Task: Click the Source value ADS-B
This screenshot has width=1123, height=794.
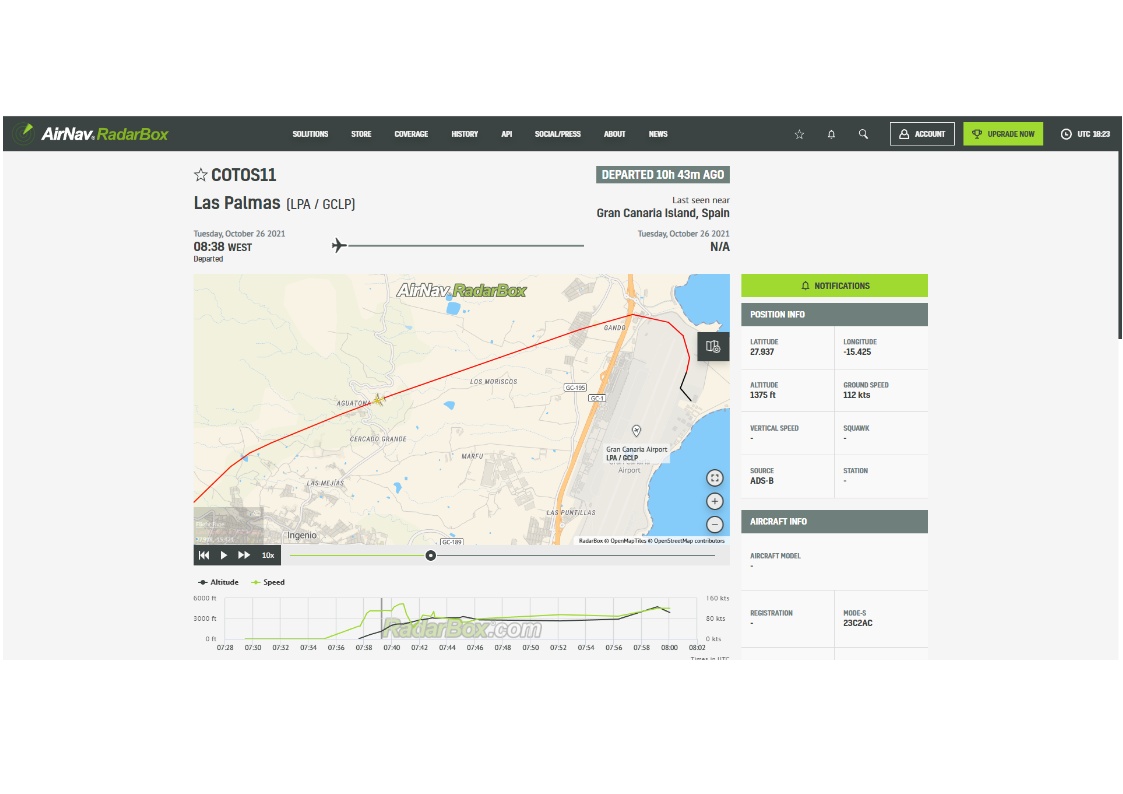Action: 762,481
